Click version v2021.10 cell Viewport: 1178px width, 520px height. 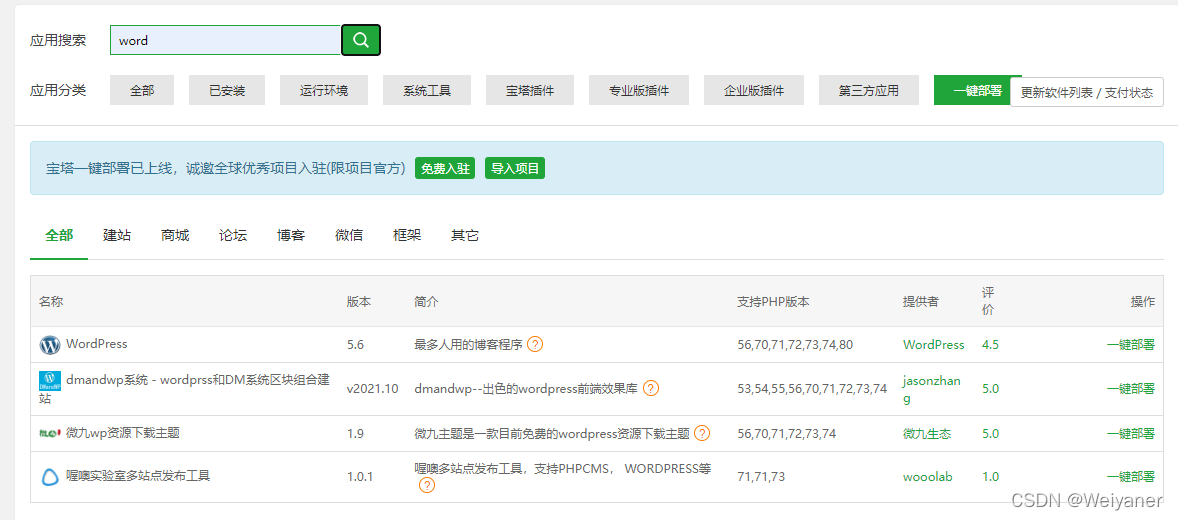(373, 388)
